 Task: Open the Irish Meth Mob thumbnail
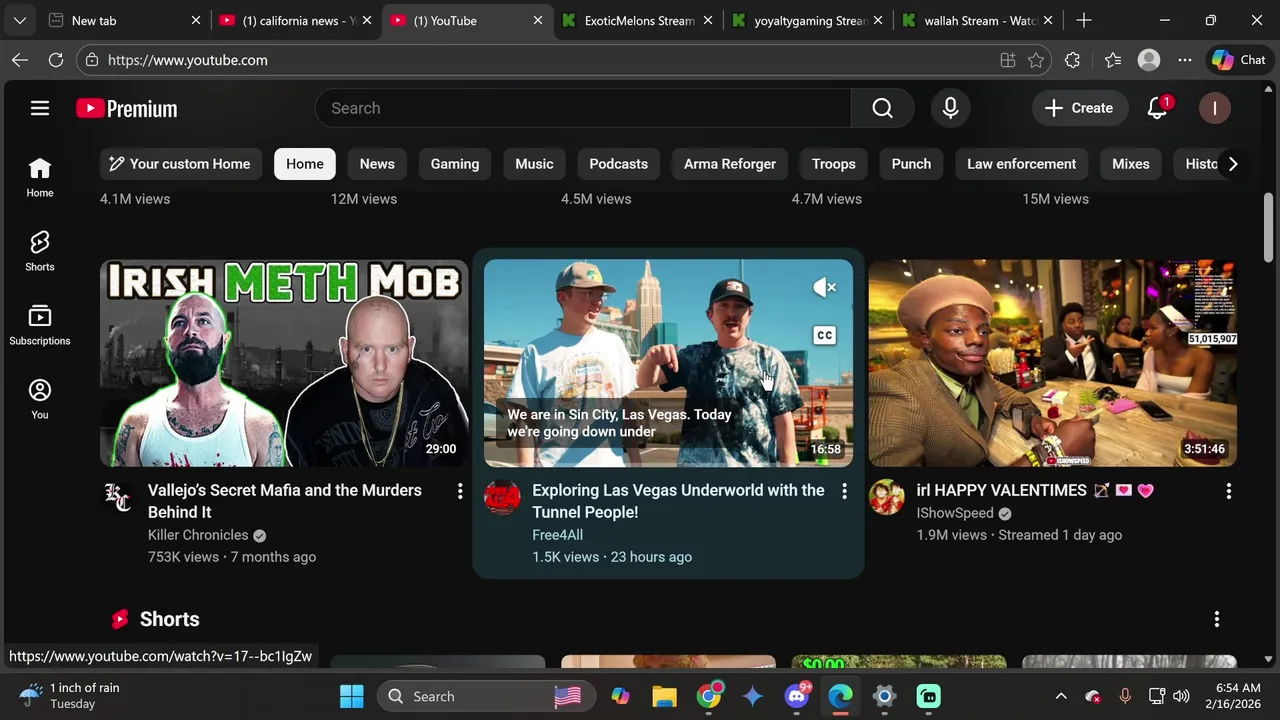coord(284,363)
